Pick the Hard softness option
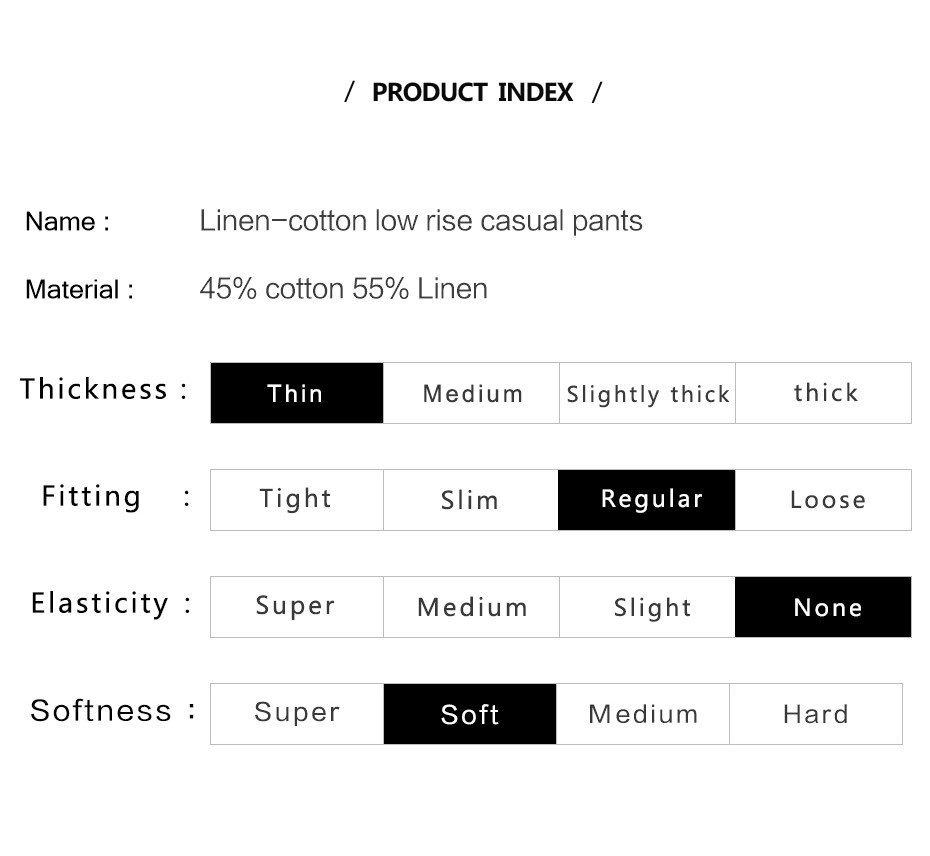This screenshot has width=930, height=856. [816, 714]
